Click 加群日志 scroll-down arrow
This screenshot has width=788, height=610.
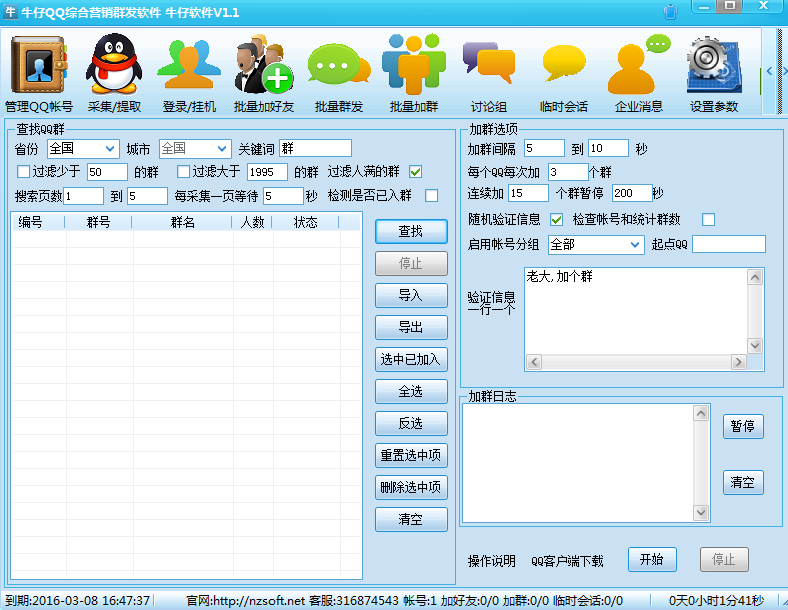[701, 513]
